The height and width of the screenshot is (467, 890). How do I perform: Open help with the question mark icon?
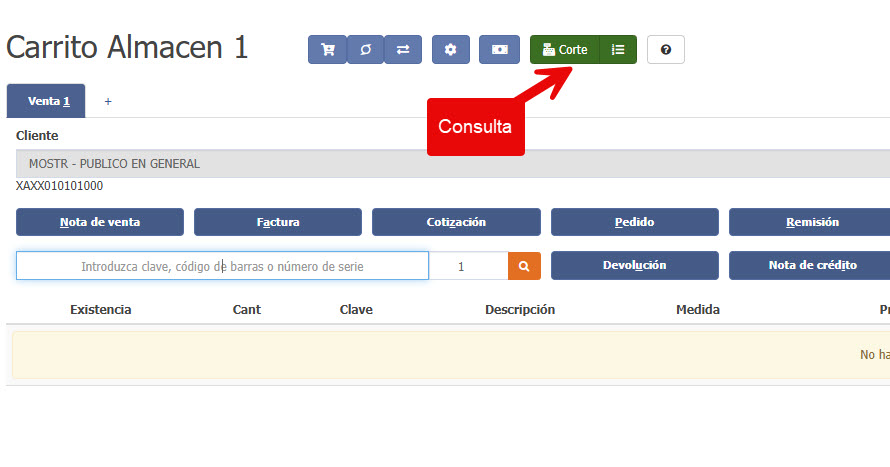[666, 50]
